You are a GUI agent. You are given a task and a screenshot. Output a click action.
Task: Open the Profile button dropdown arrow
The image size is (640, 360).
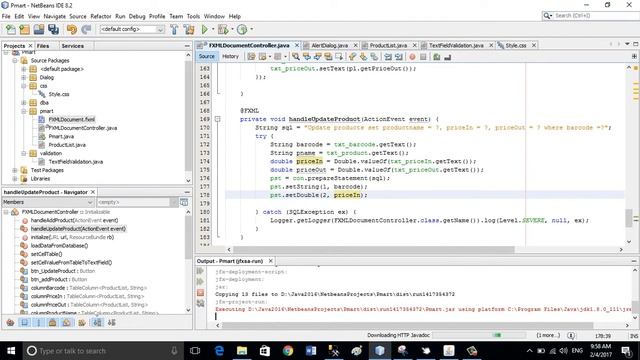[x=251, y=29]
